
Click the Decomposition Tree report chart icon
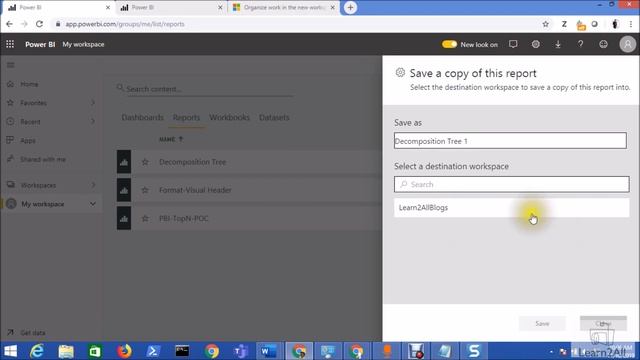click(124, 162)
